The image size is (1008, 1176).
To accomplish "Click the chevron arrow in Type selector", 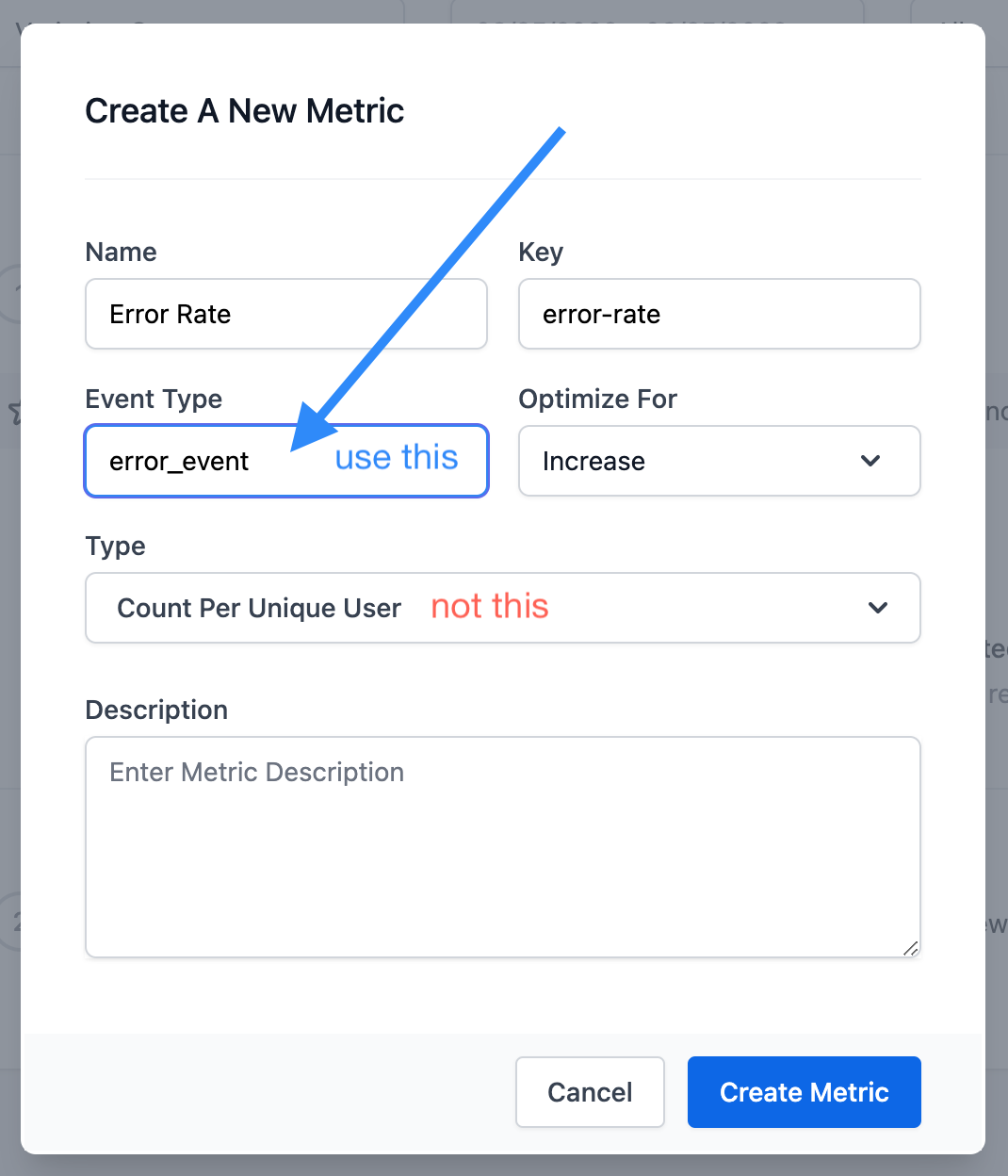I will (x=878, y=608).
